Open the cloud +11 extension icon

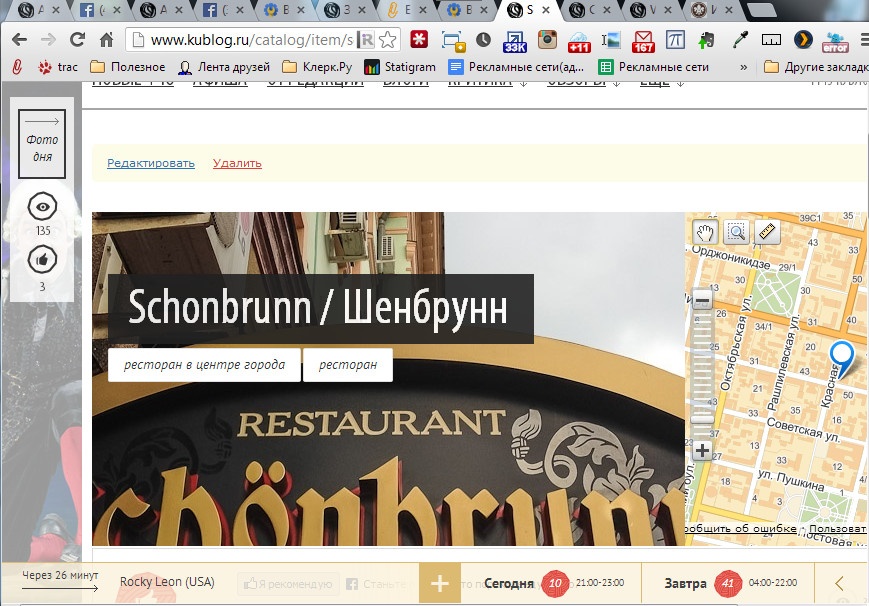click(x=579, y=42)
